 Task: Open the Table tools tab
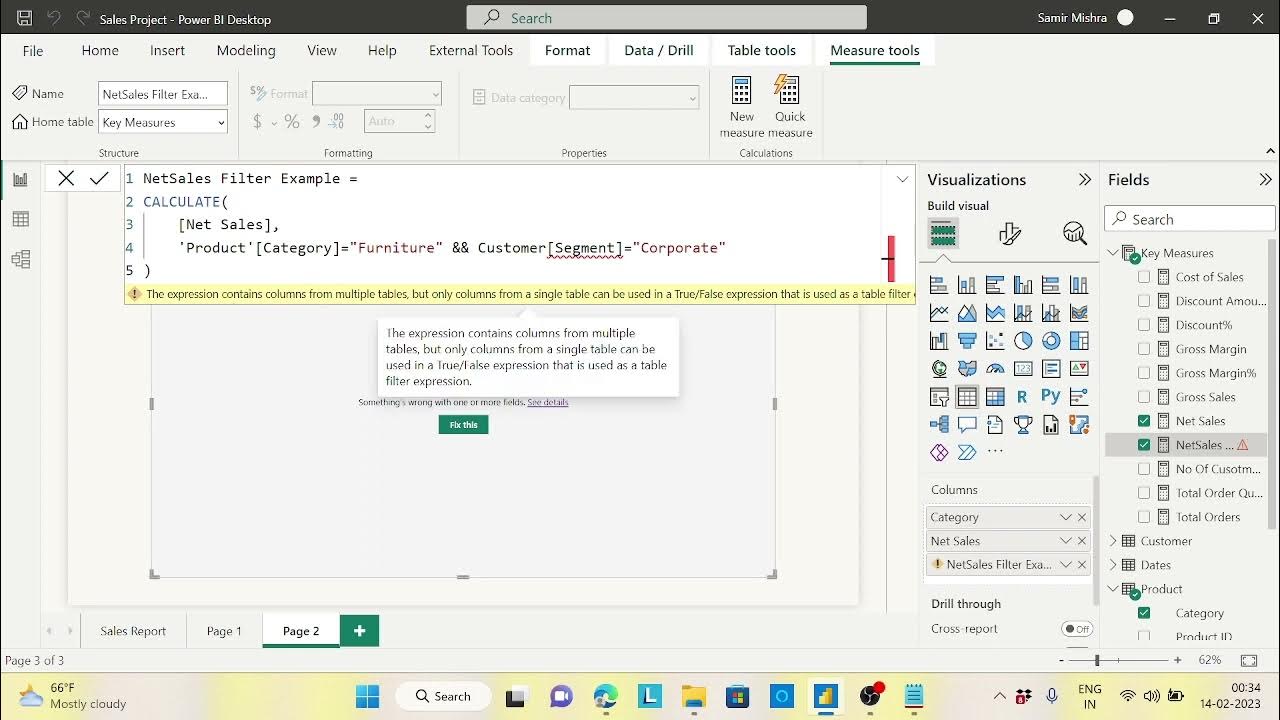point(762,50)
